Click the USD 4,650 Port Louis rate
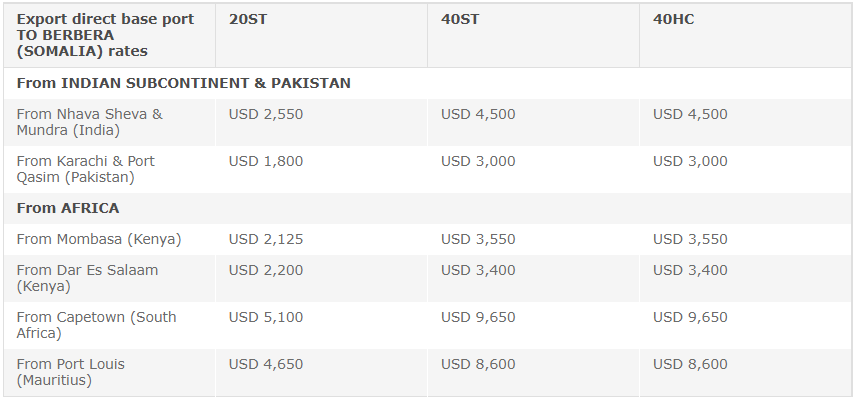859x400 pixels. pos(266,364)
